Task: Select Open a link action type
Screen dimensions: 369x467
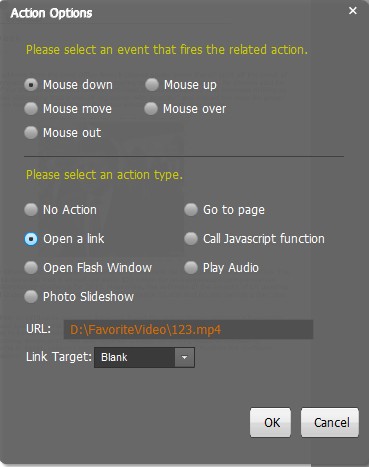Action: point(31,239)
